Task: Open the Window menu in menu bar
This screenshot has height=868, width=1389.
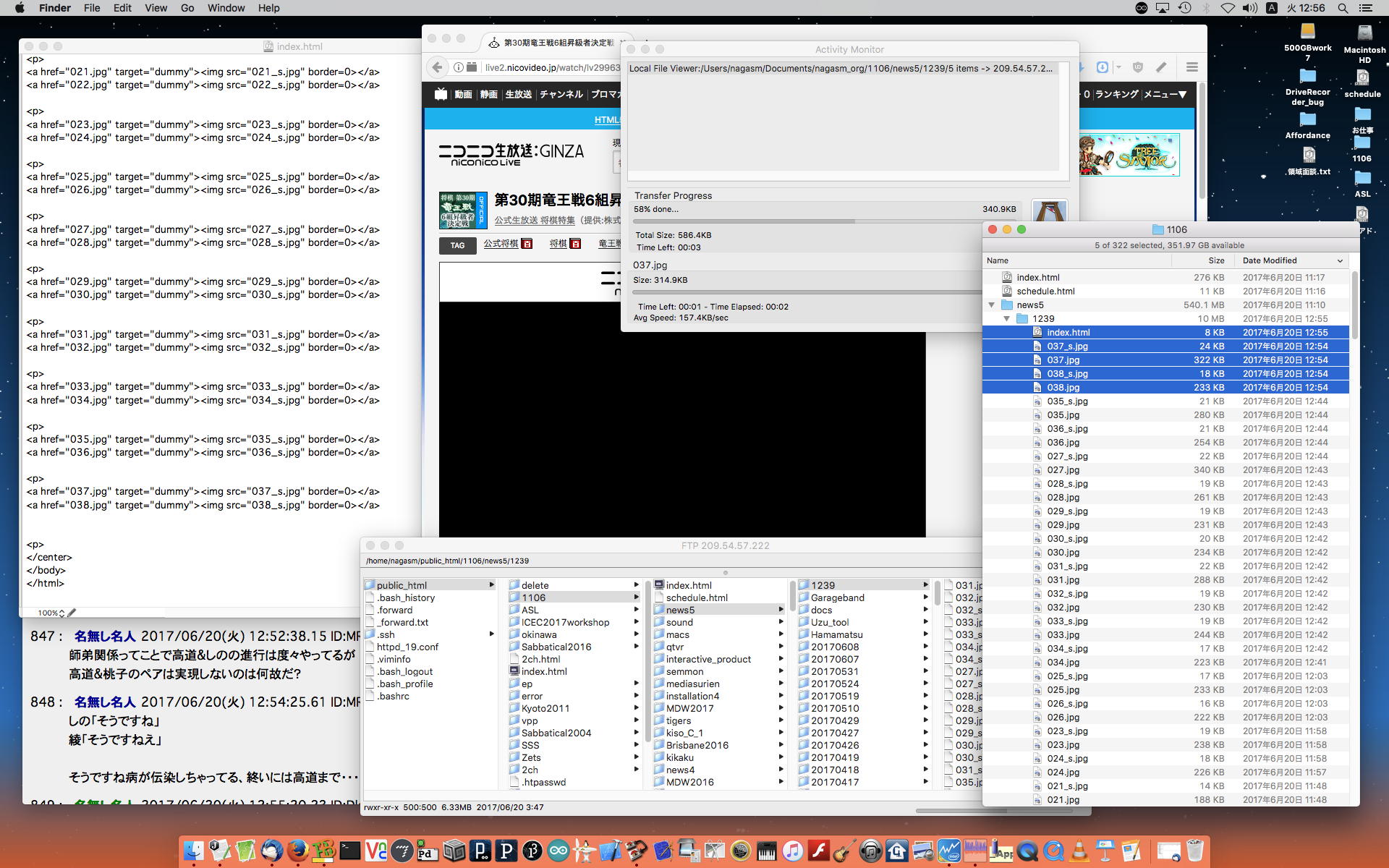Action: 226,8
